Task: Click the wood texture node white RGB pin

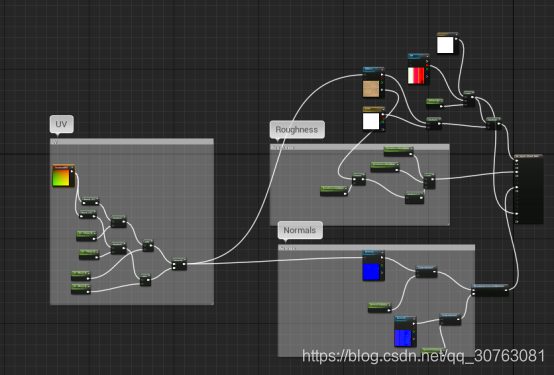Action: [382, 75]
